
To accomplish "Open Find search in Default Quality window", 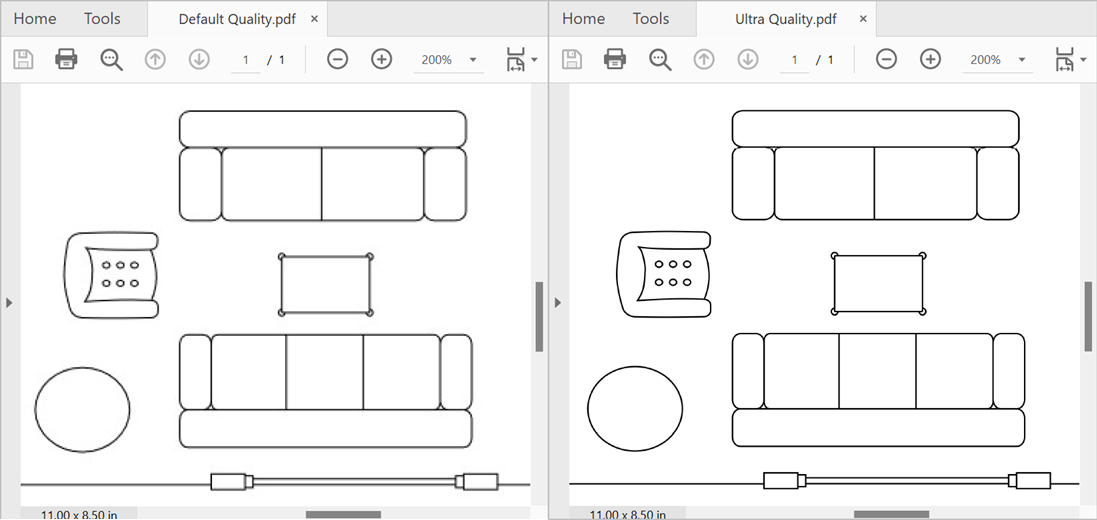I will pos(111,59).
